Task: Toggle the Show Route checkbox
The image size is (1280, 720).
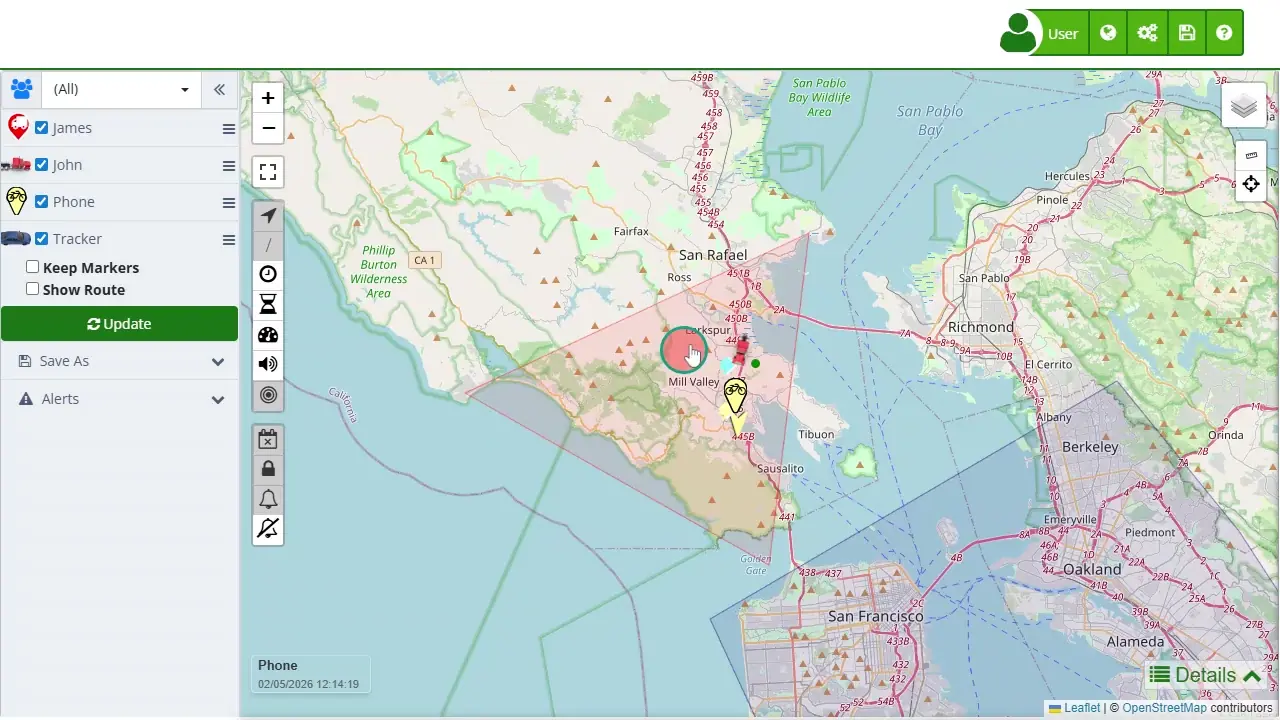Action: tap(33, 289)
